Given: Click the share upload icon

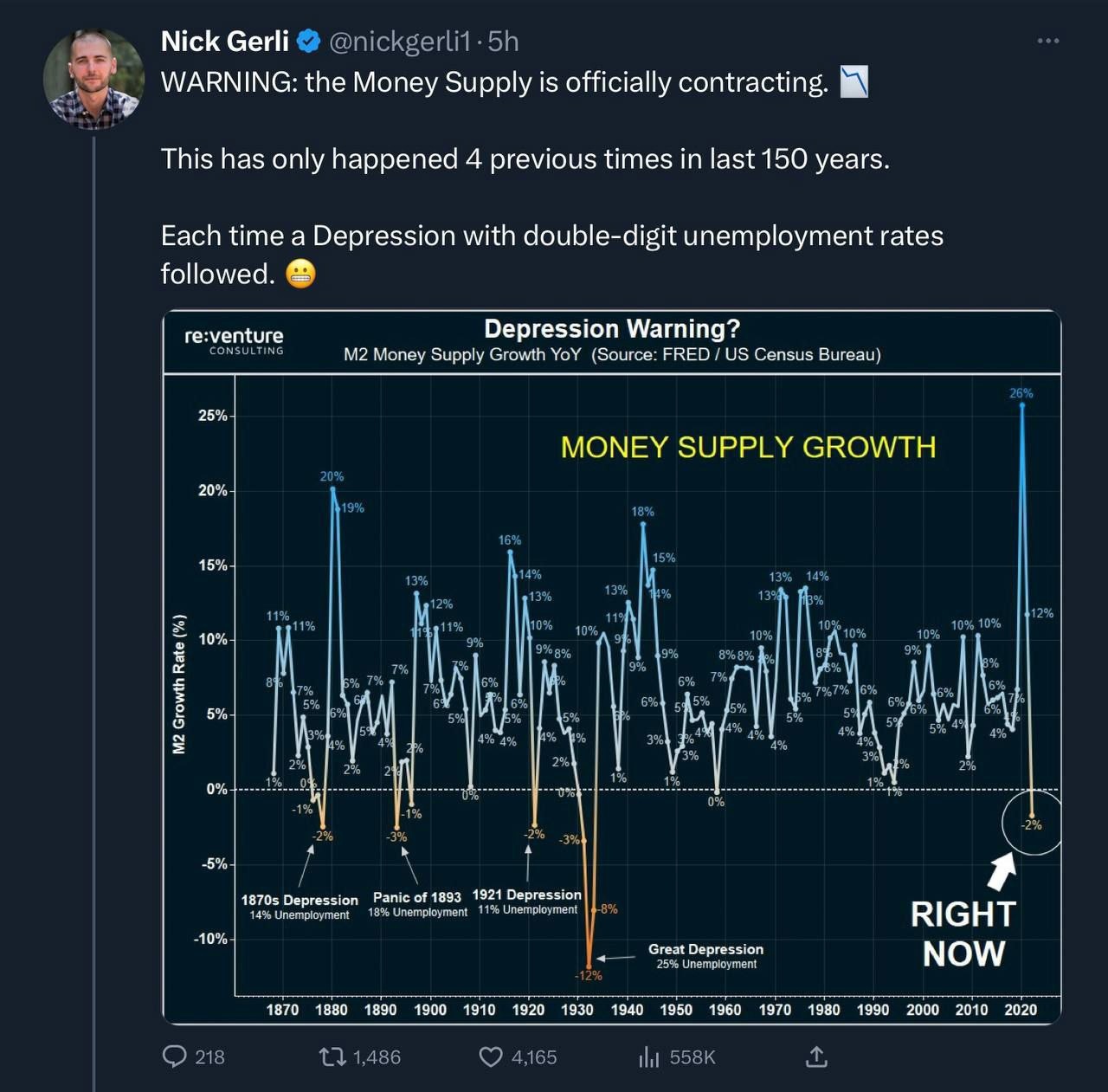Looking at the screenshot, I should point(816,1056).
